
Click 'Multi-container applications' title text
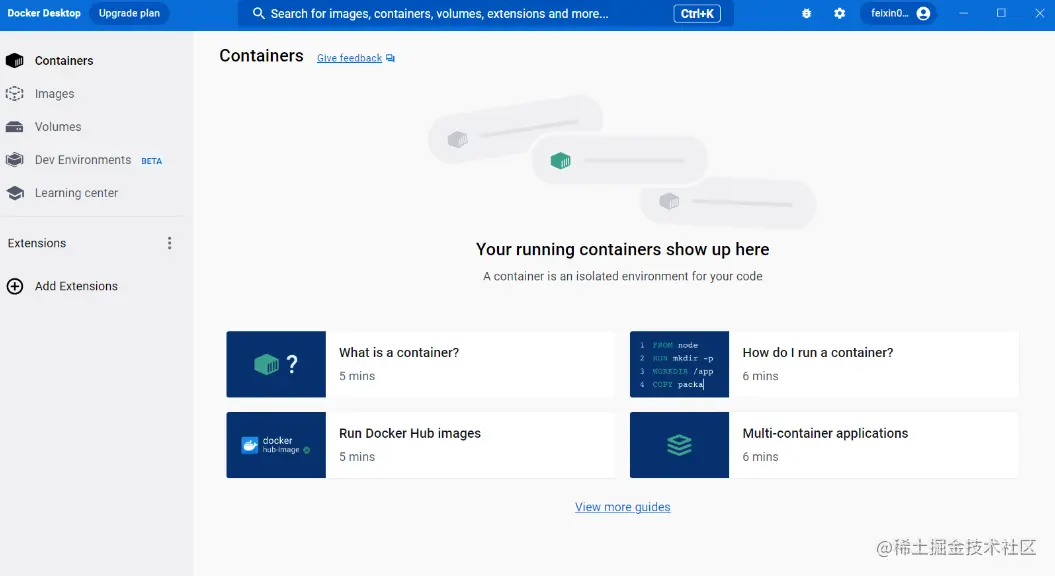pyautogui.click(x=825, y=433)
